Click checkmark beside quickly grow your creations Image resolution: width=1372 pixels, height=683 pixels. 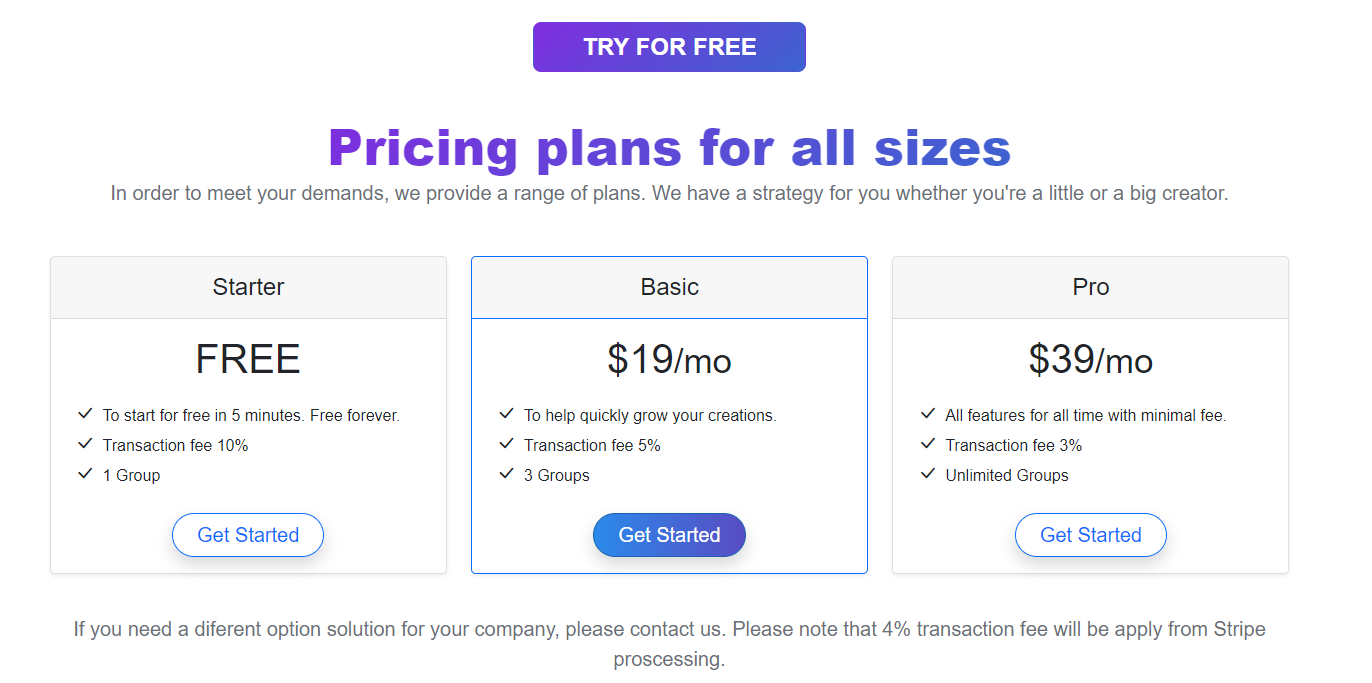coord(506,414)
